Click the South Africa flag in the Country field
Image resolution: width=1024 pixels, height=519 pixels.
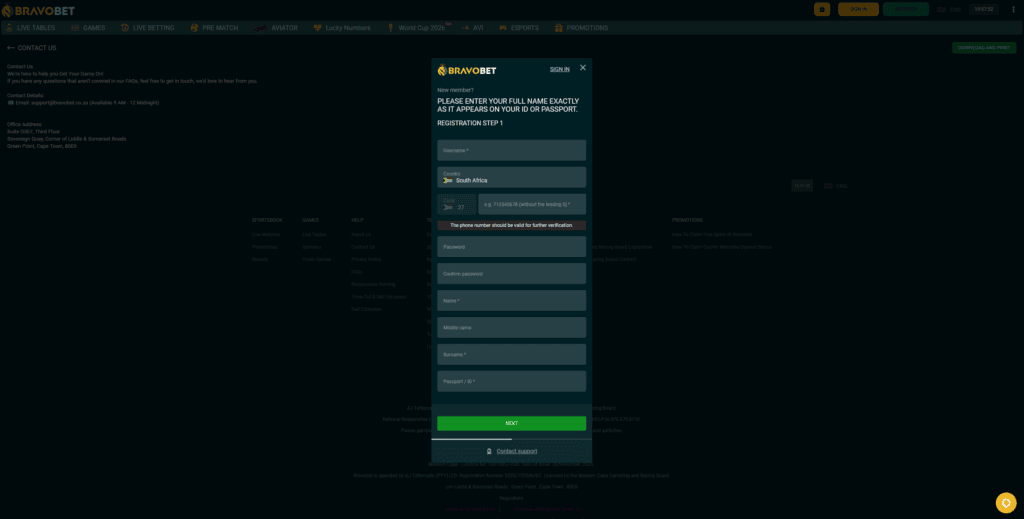click(448, 180)
